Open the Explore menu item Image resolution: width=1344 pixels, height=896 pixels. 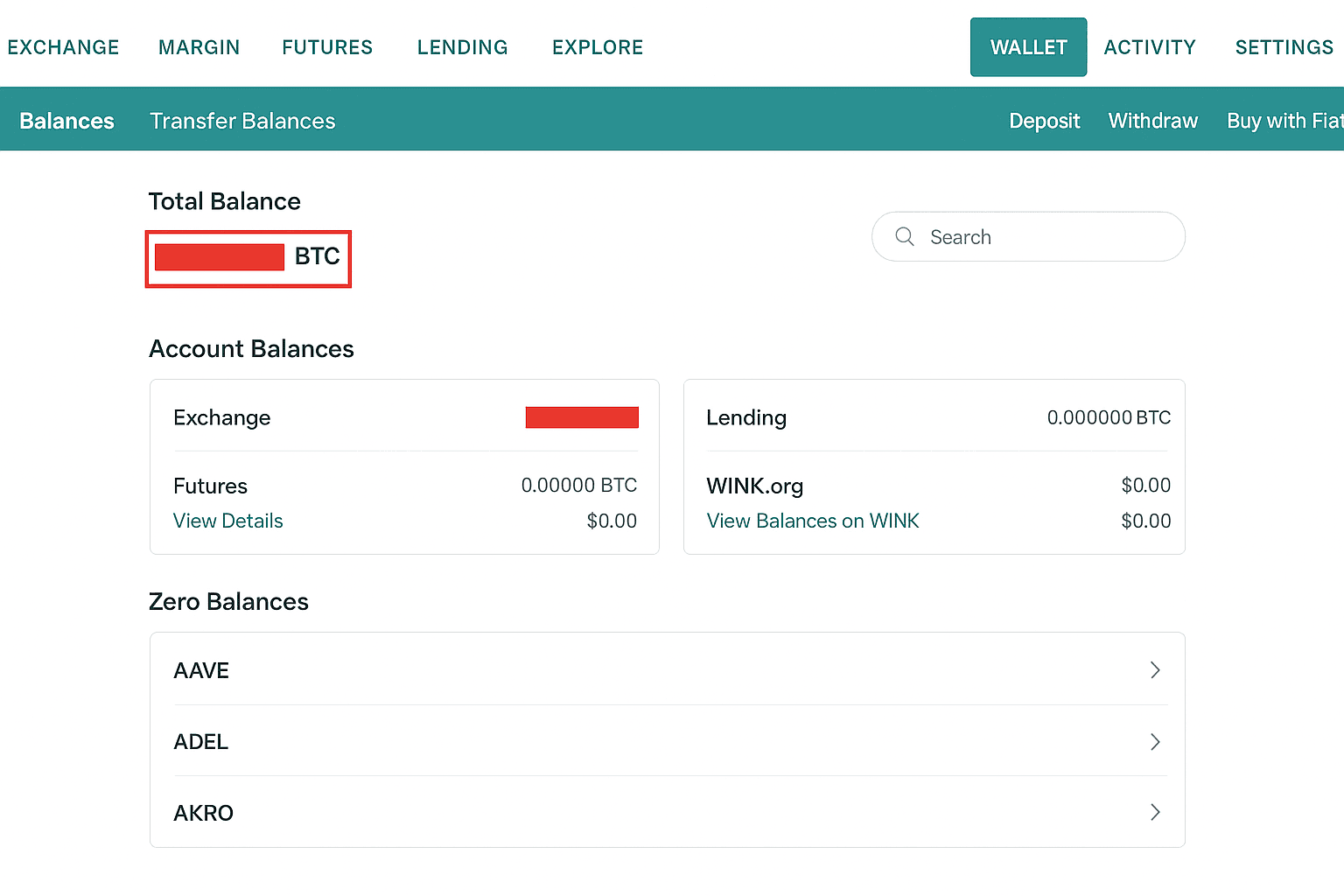(x=598, y=47)
